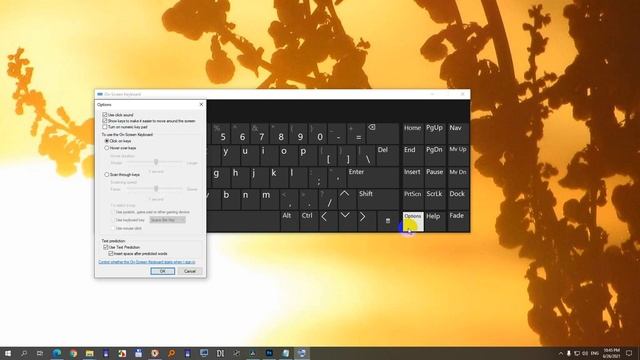This screenshot has height=360, width=640.
Task: Click the spacebar on the keyboard
Action: (x=243, y=221)
